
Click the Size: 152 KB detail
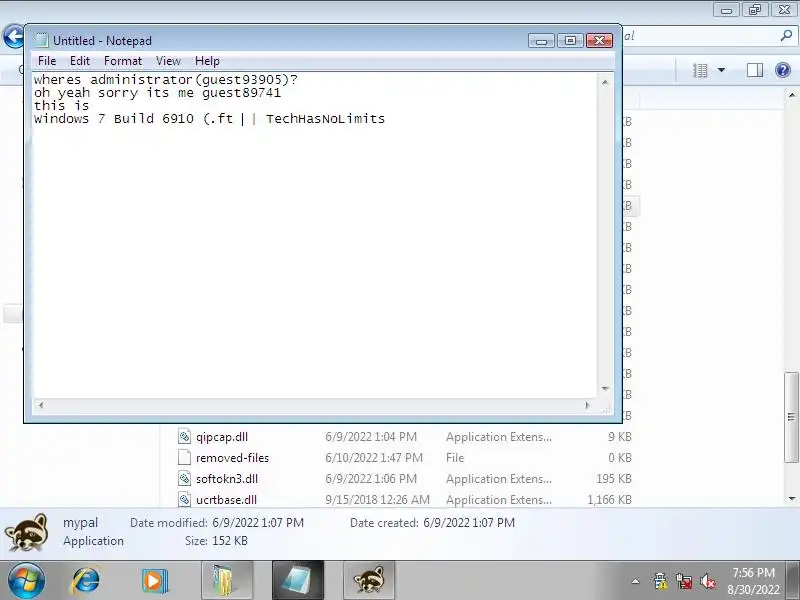pyautogui.click(x=216, y=540)
